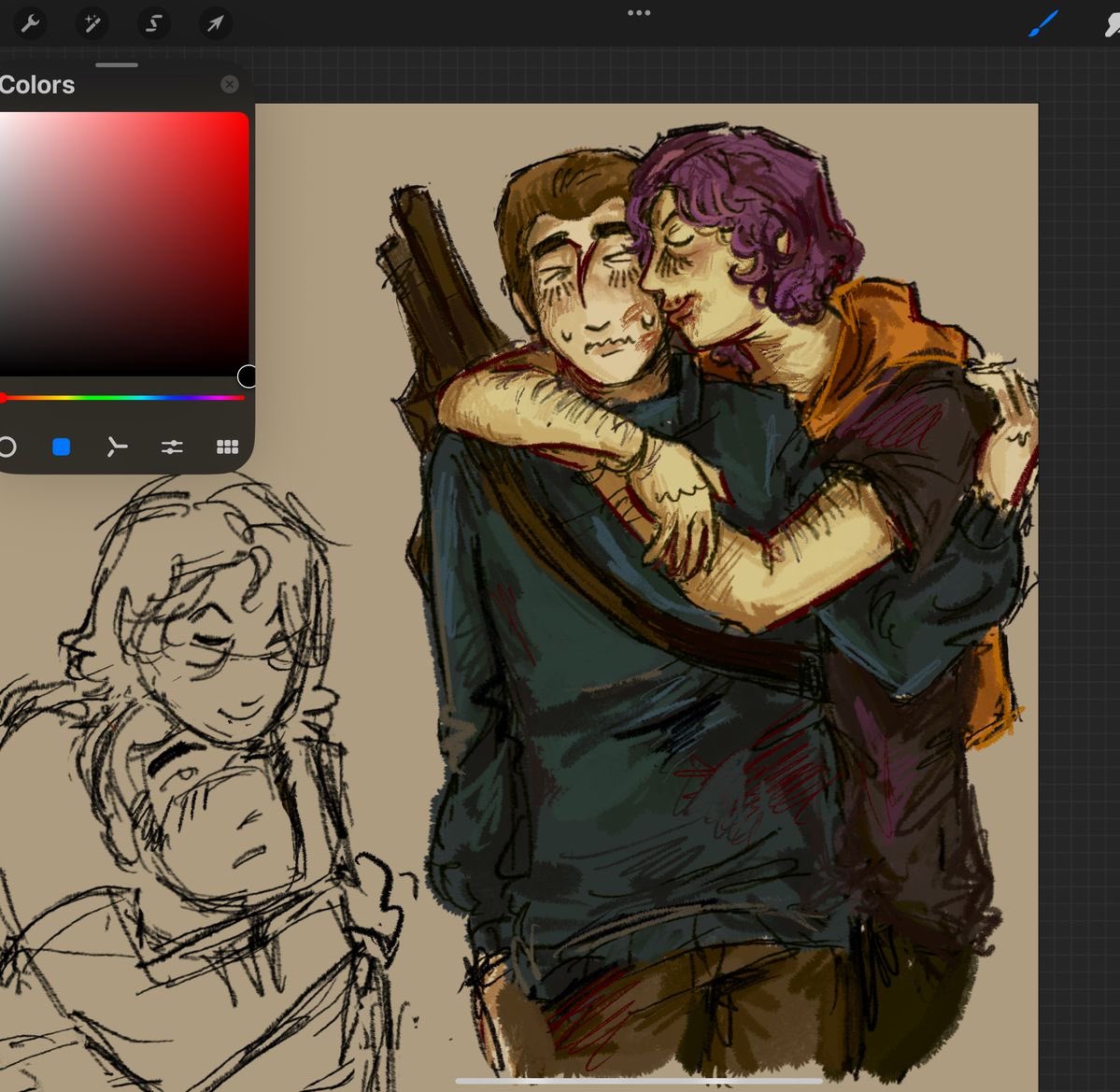Screen dimensions: 1120x1092
Task: Switch to the Harmony color tab
Action: coord(117,447)
